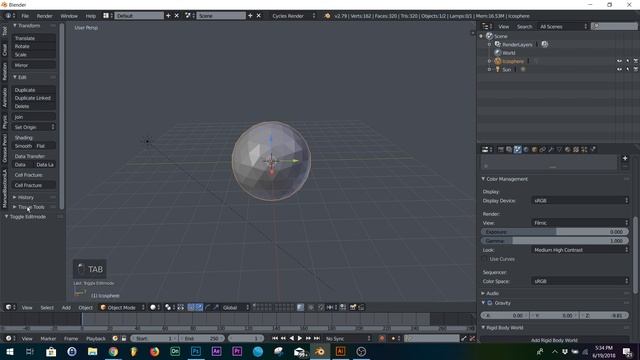Select the active Scene properties tab icon
The image size is (640, 360).
click(518, 149)
